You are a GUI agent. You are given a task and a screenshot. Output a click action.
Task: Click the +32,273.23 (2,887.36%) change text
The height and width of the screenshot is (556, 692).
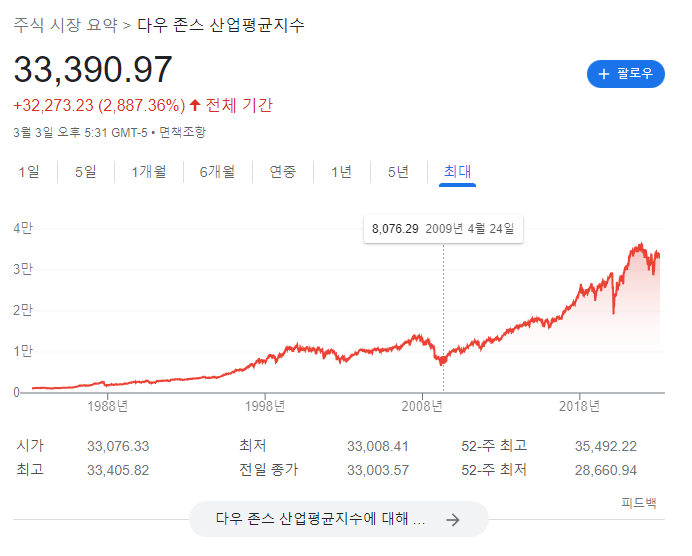[99, 105]
